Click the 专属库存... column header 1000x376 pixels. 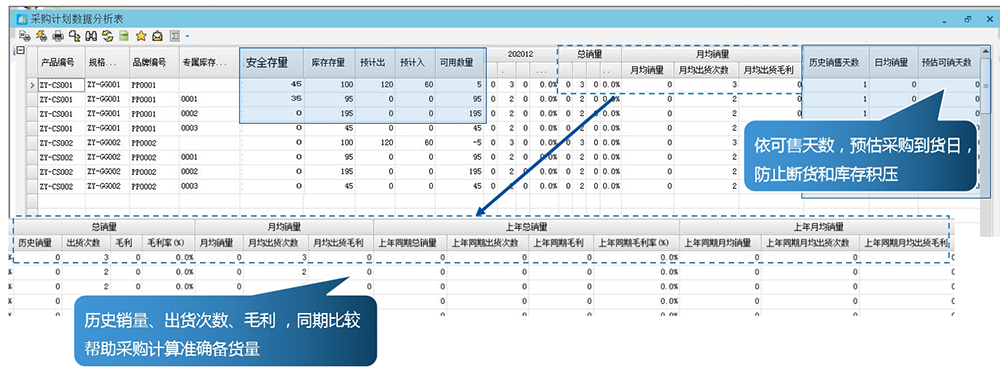(209, 62)
